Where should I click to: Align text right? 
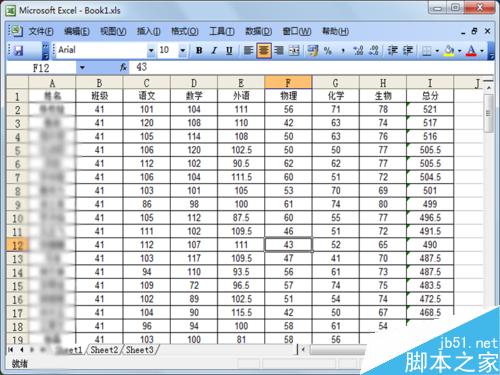pyautogui.click(x=279, y=51)
